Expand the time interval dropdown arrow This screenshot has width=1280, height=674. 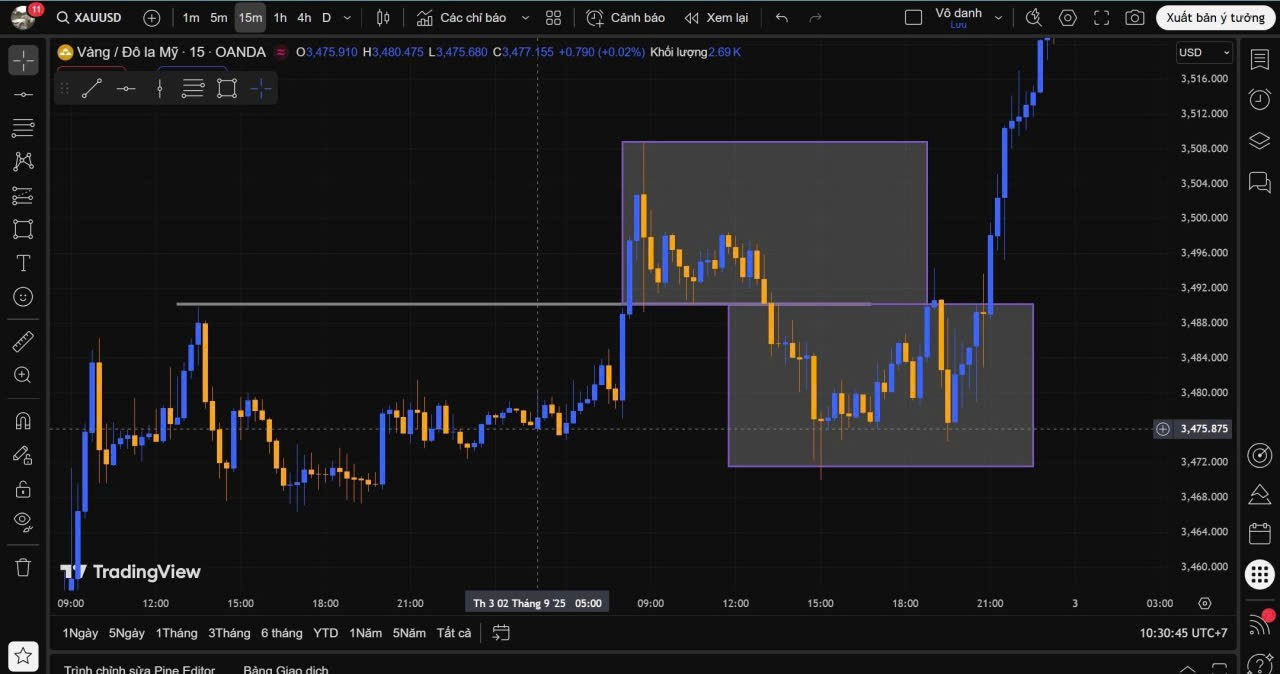347,18
